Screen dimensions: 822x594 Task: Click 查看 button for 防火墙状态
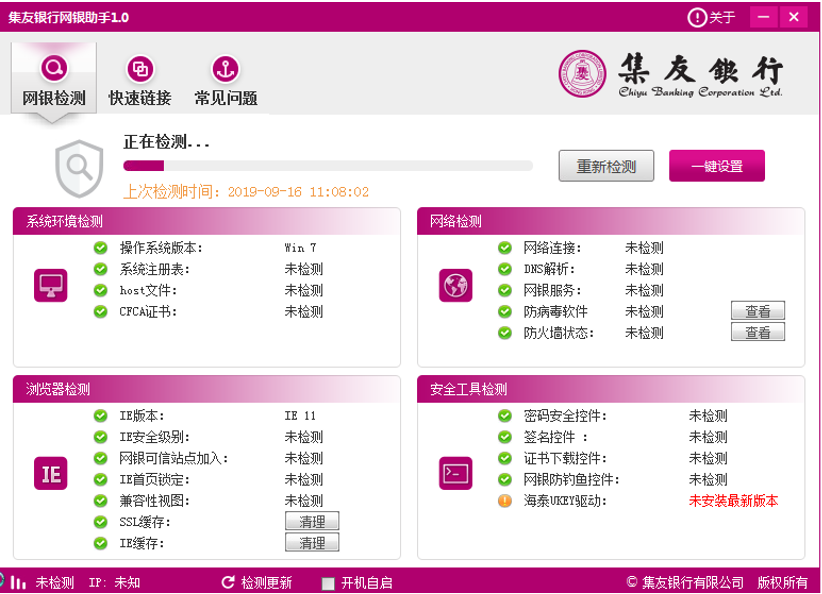click(x=758, y=332)
